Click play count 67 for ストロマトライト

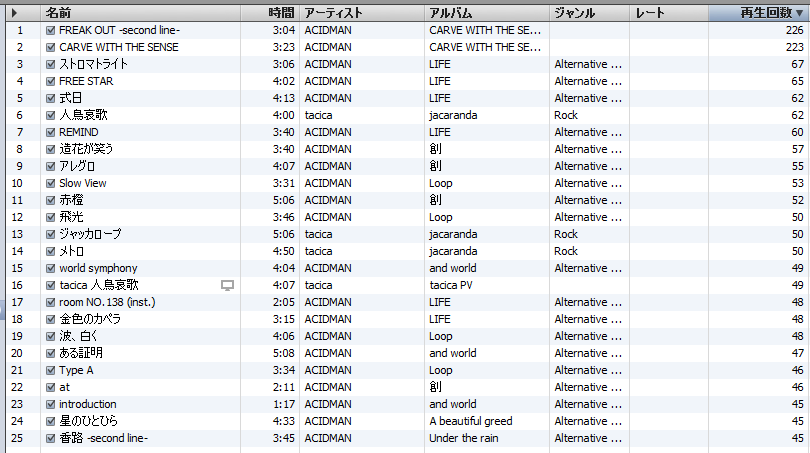797,65
